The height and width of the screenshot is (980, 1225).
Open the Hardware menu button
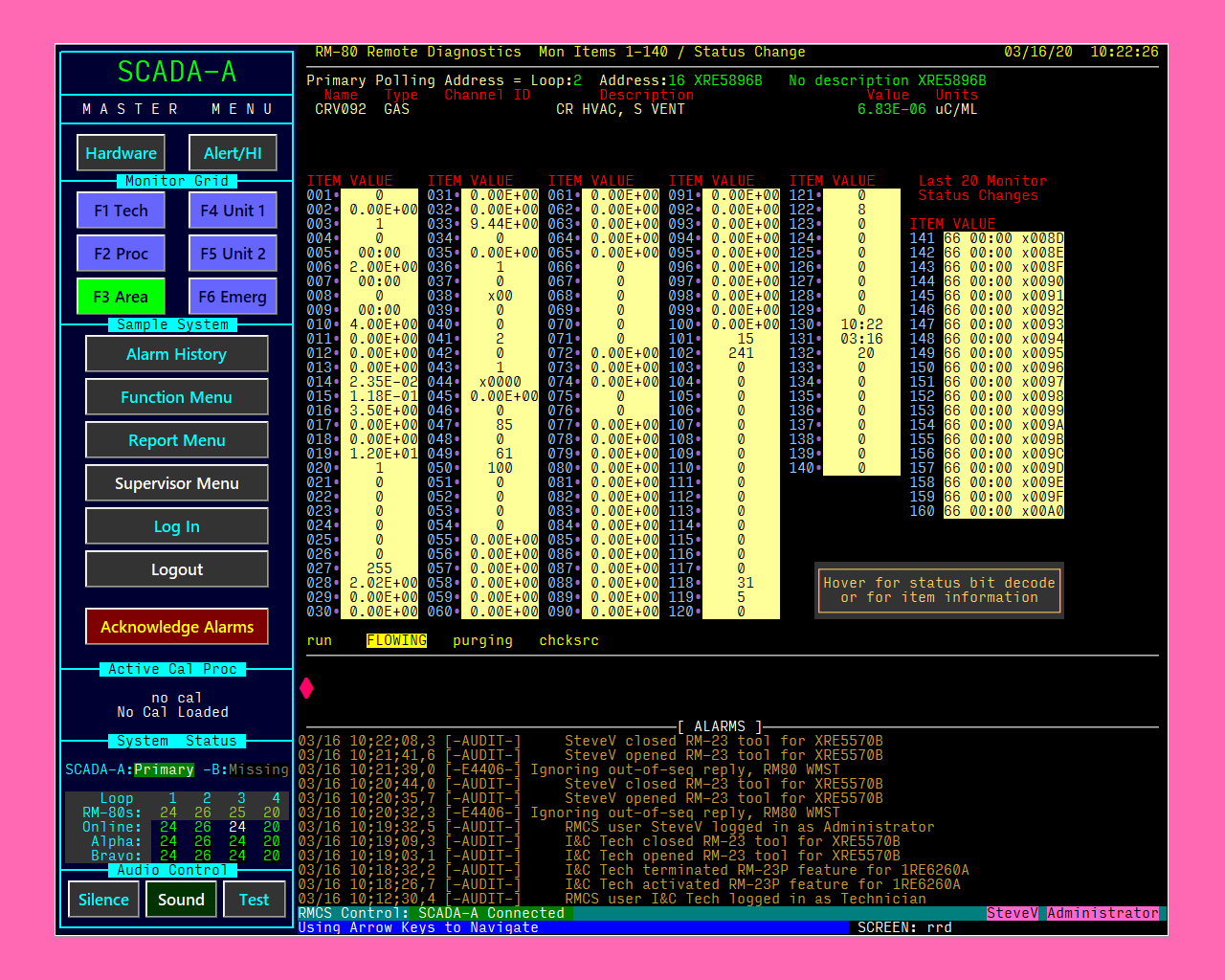tap(121, 153)
